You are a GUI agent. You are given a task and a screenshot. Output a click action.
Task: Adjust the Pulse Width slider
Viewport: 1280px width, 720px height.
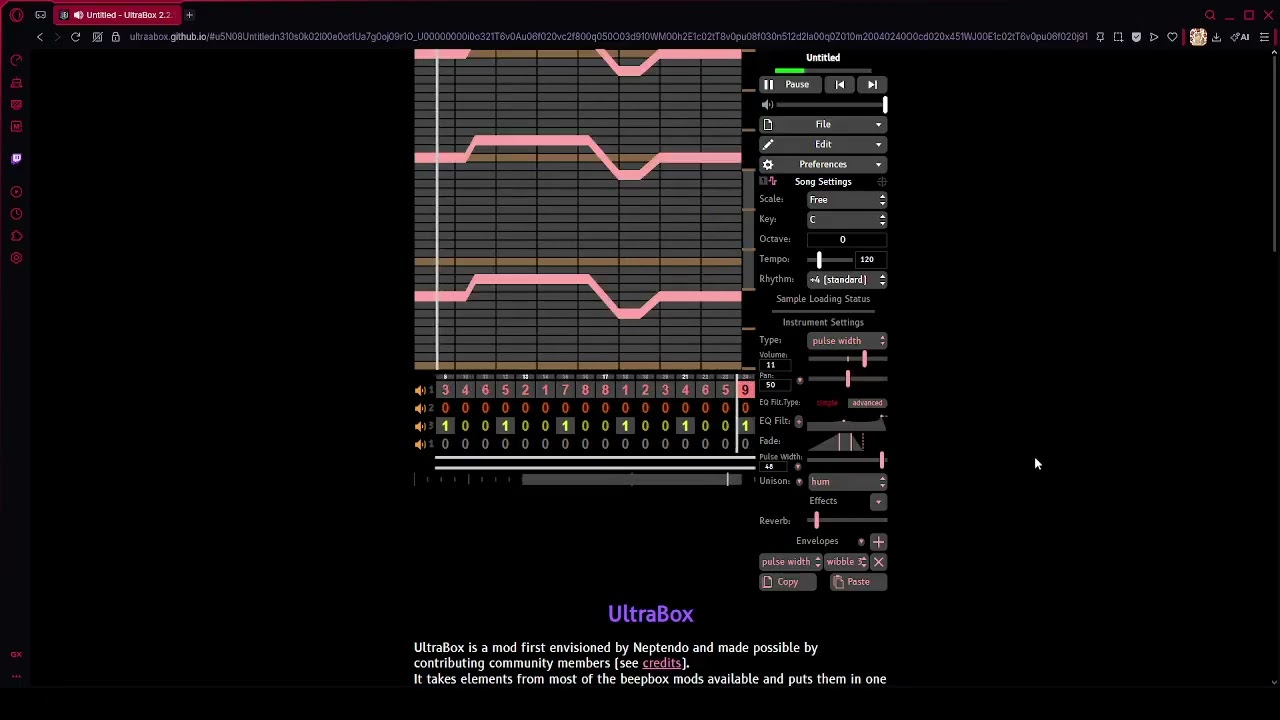click(847, 460)
